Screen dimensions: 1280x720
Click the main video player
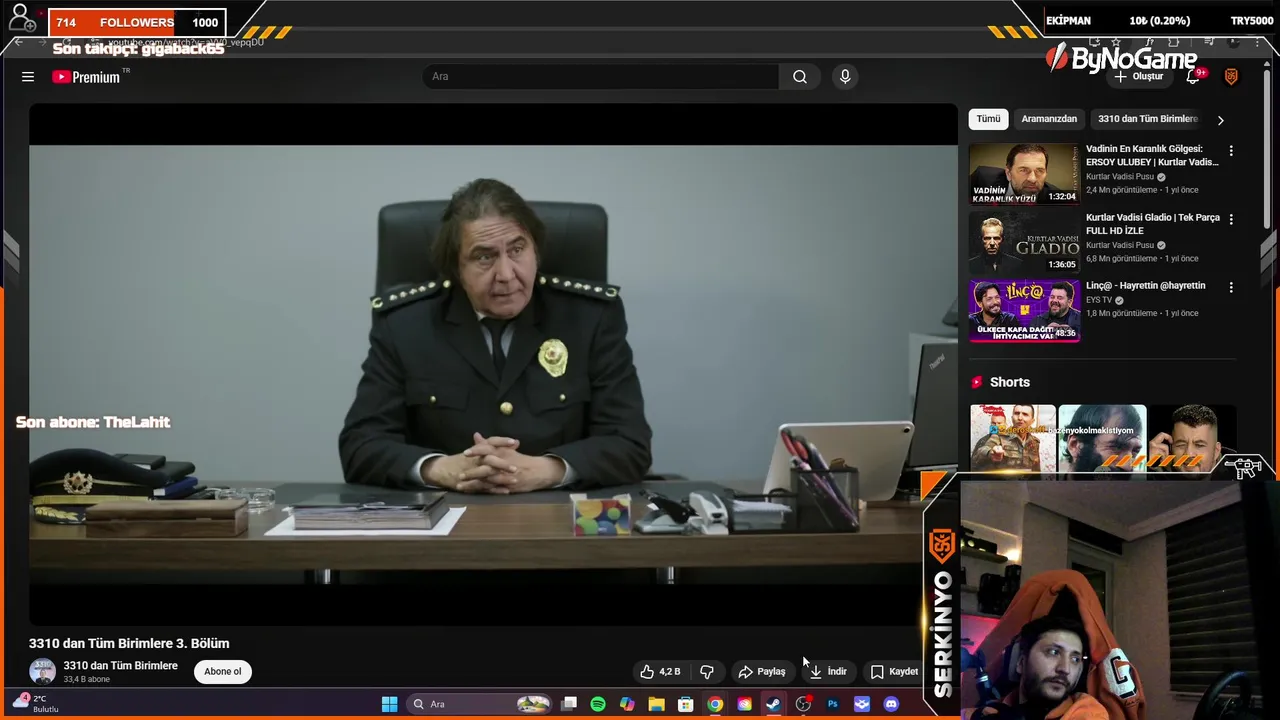(493, 364)
